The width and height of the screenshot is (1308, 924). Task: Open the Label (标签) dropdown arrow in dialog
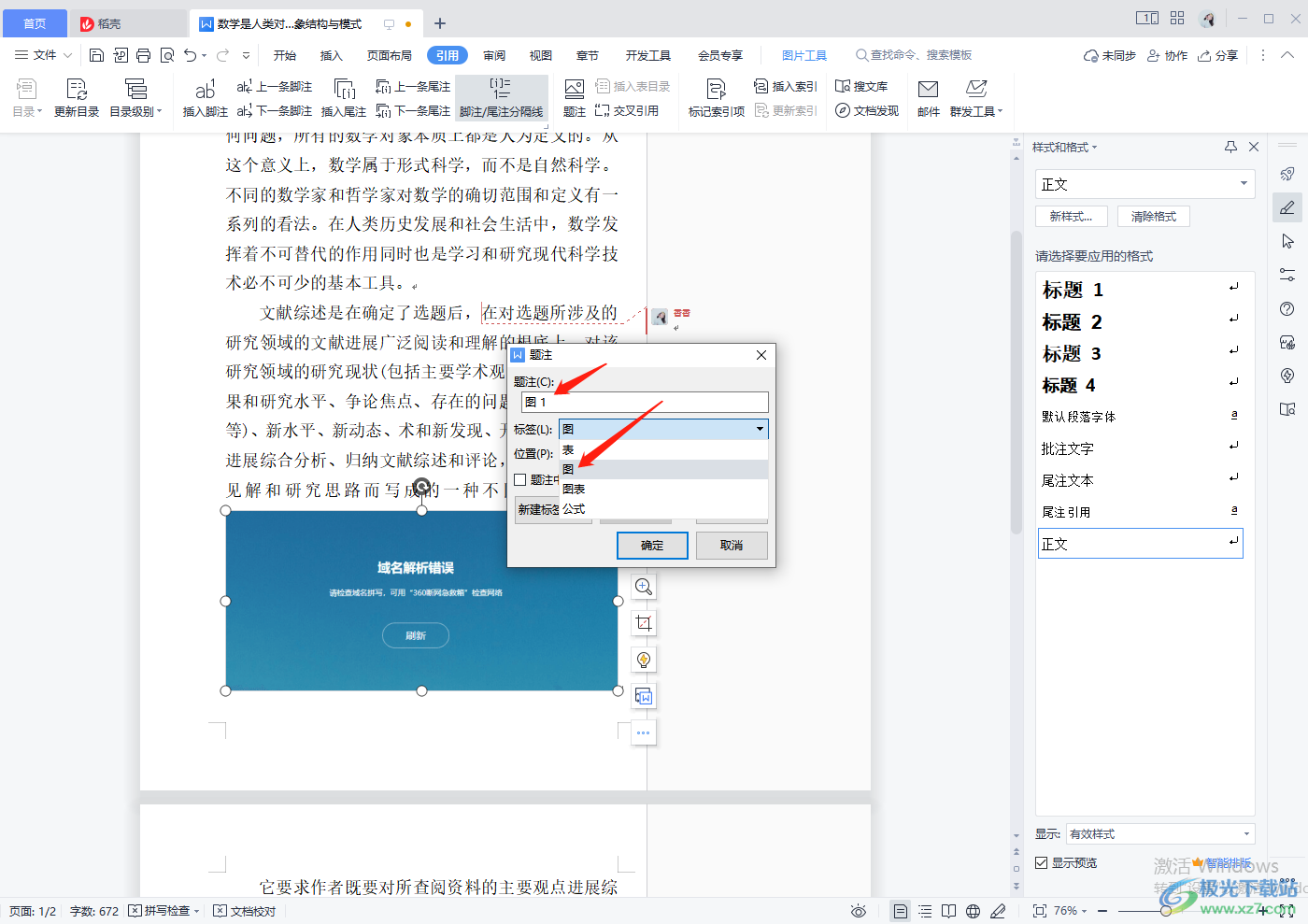click(760, 429)
